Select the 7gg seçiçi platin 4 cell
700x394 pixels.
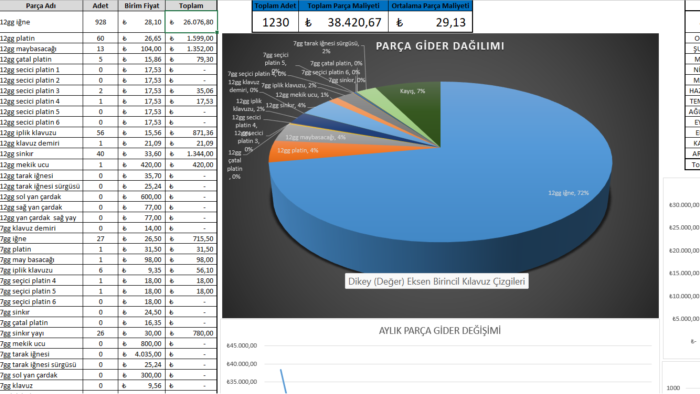click(x=41, y=281)
